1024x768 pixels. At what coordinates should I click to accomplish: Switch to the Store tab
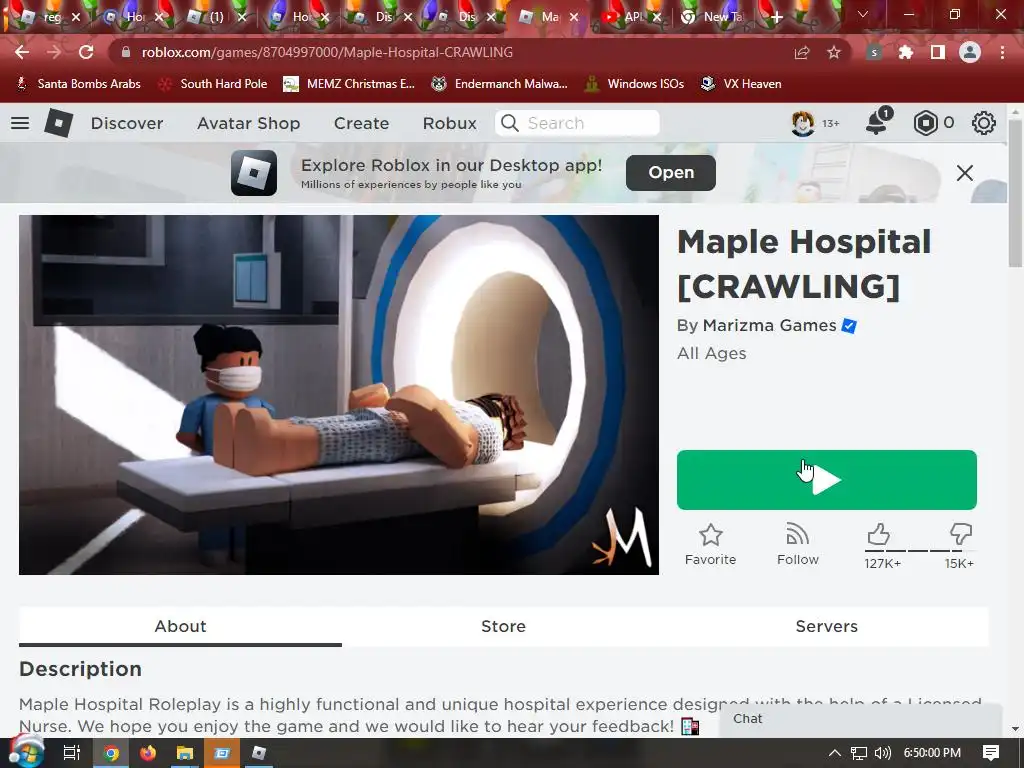coord(503,626)
